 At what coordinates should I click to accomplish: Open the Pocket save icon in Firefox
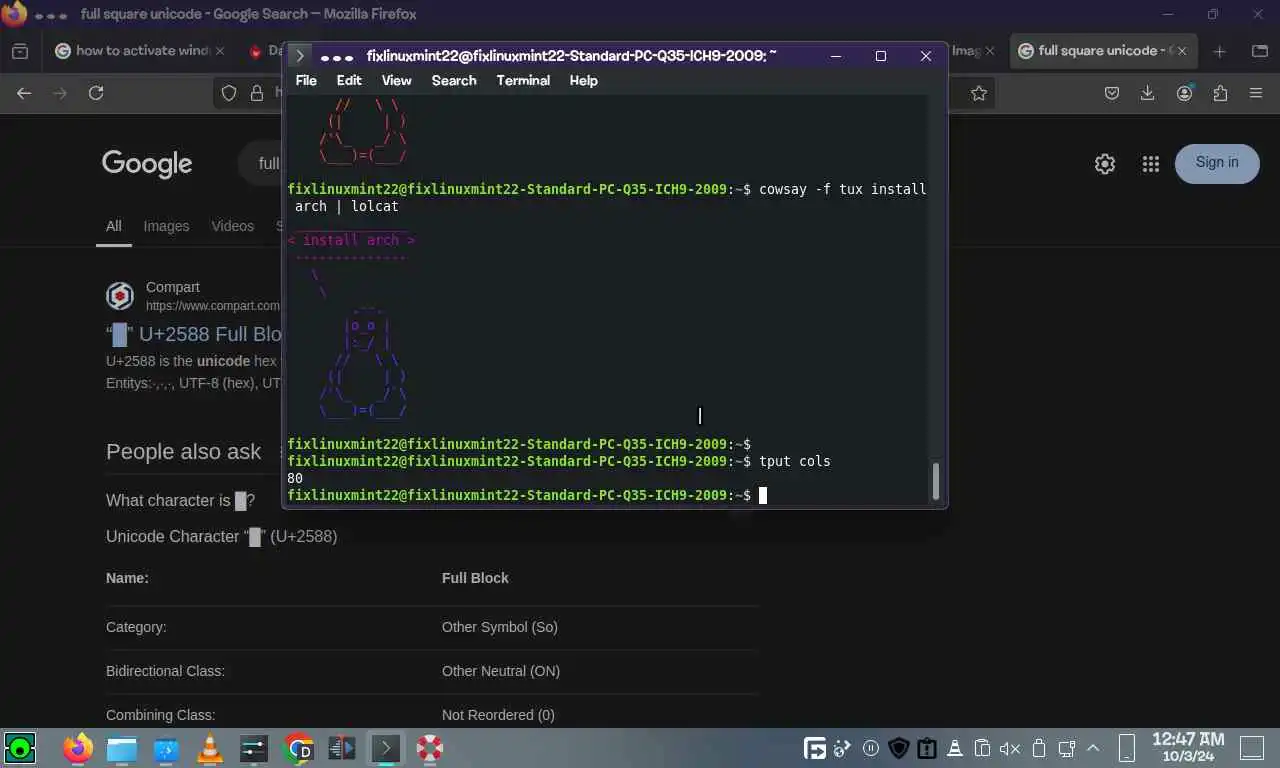(1112, 93)
